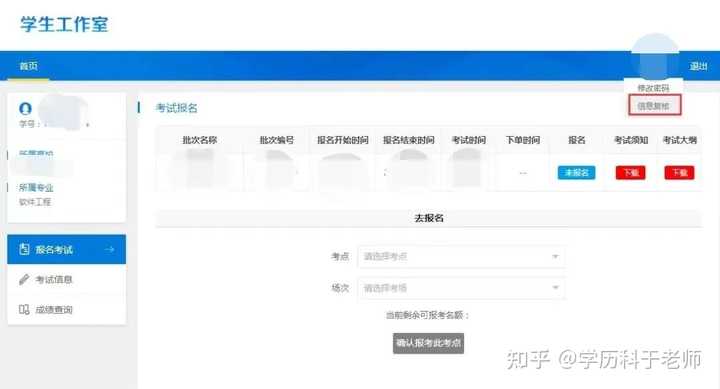The image size is (720, 389).
Task: Click the 报名结束时间 column header
Action: coord(409,140)
